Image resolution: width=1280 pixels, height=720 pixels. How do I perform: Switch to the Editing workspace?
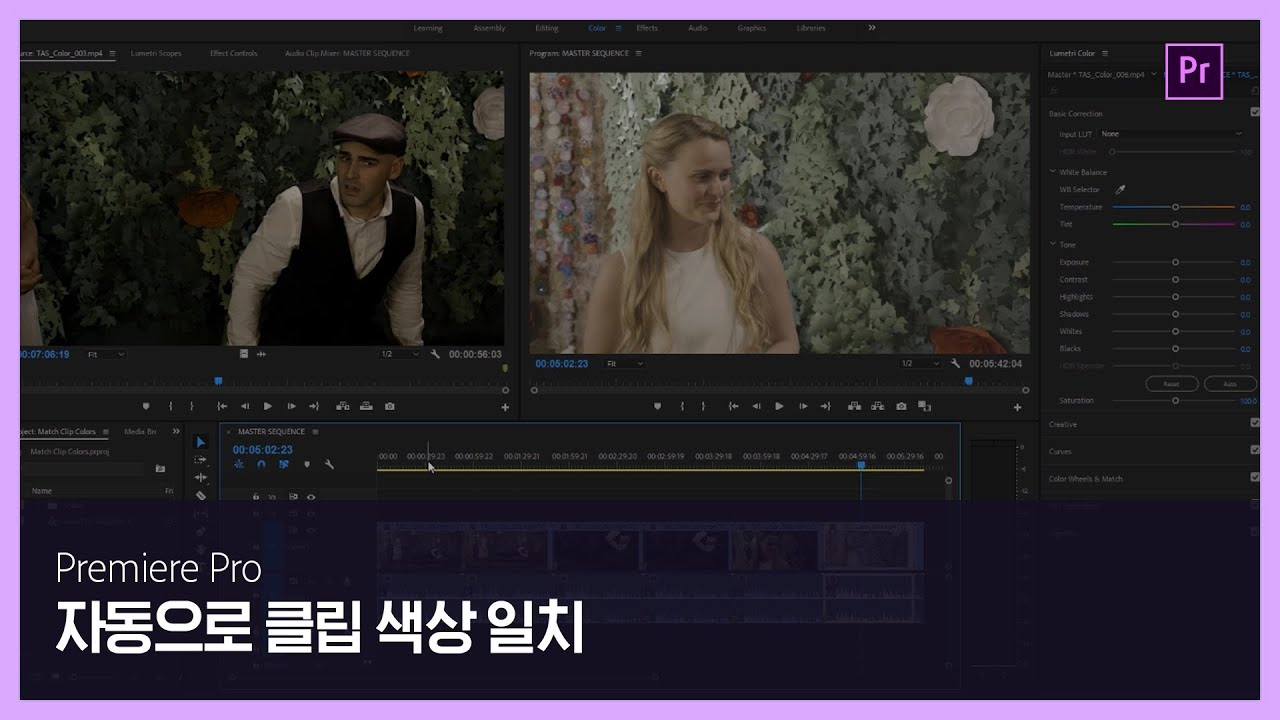[546, 28]
